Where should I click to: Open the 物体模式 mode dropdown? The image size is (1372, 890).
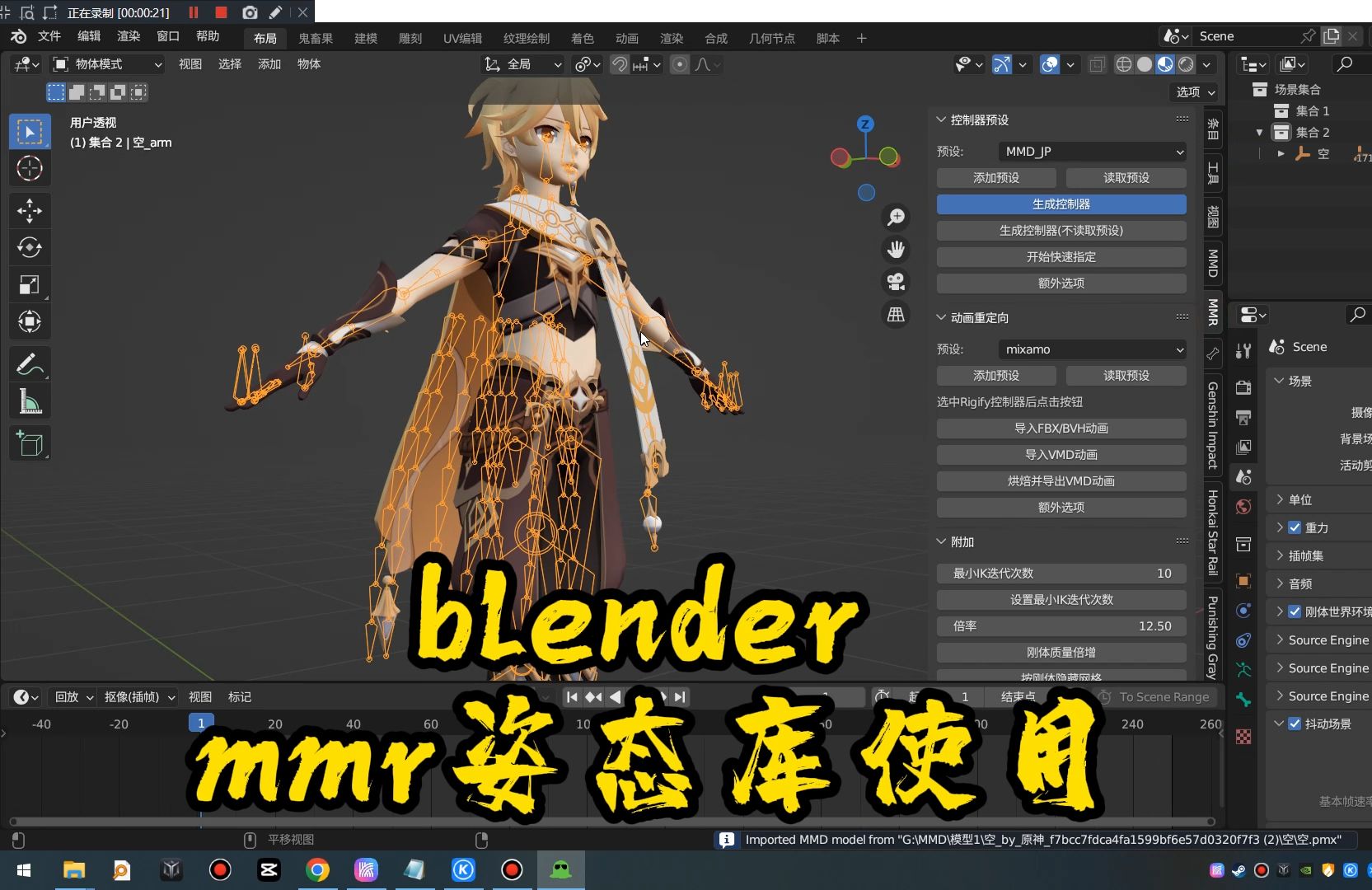107,64
